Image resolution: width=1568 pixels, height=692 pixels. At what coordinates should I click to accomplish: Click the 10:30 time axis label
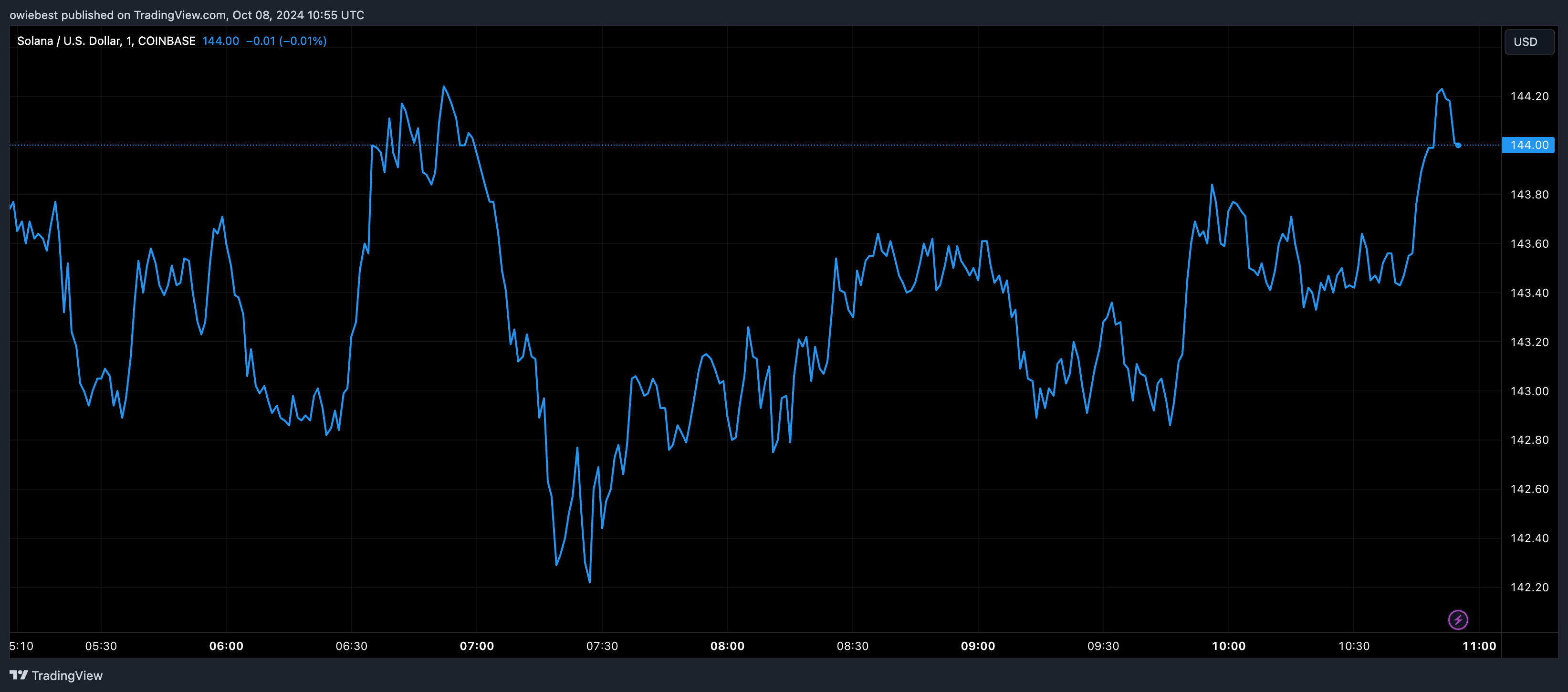[x=1354, y=646]
